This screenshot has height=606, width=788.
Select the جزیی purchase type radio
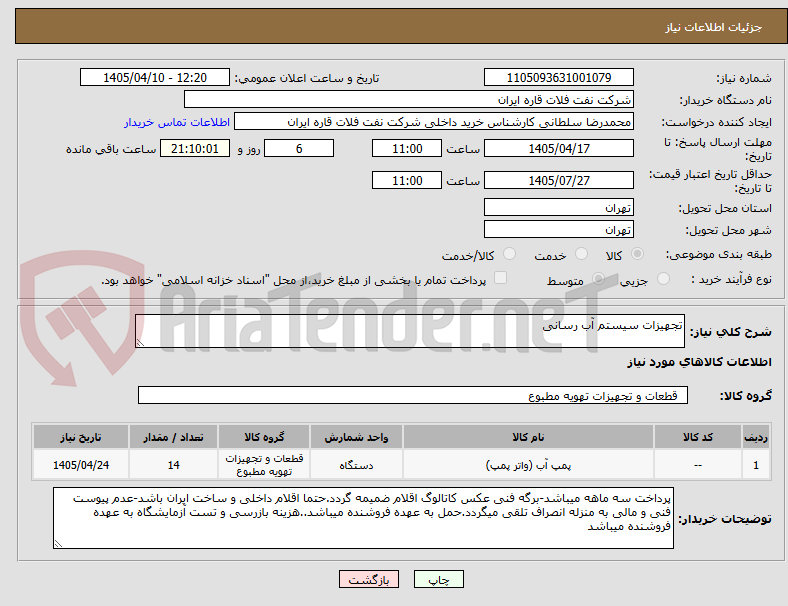click(x=663, y=278)
